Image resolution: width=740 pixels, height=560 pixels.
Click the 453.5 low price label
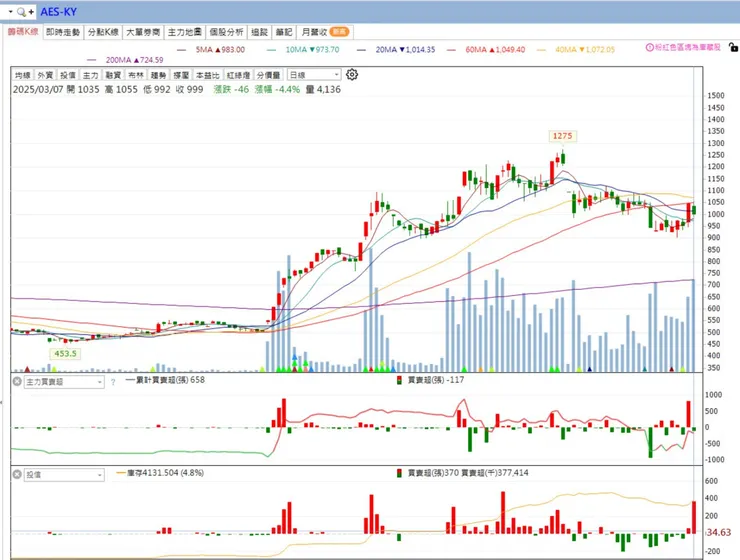(x=65, y=353)
